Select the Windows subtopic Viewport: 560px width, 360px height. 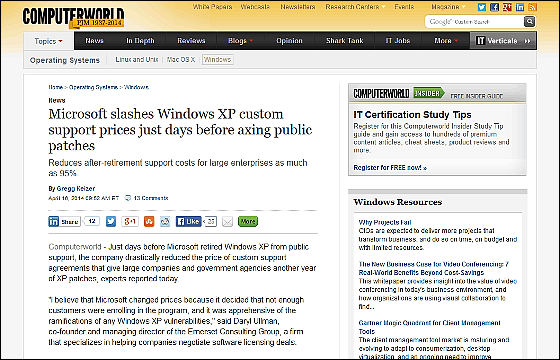coord(218,60)
